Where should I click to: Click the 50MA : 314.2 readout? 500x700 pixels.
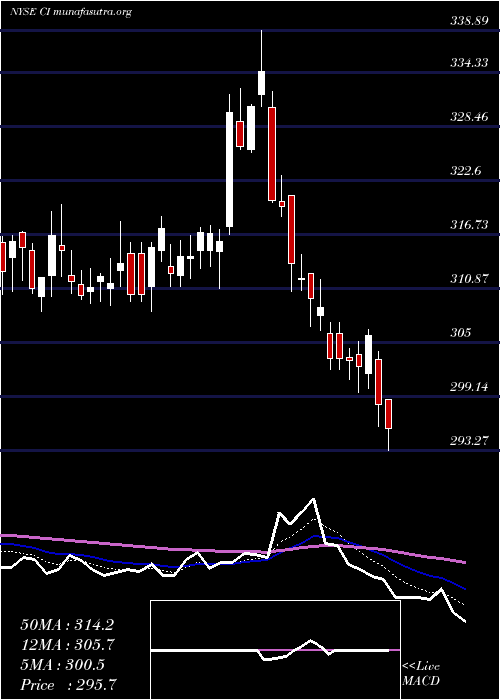point(67,625)
